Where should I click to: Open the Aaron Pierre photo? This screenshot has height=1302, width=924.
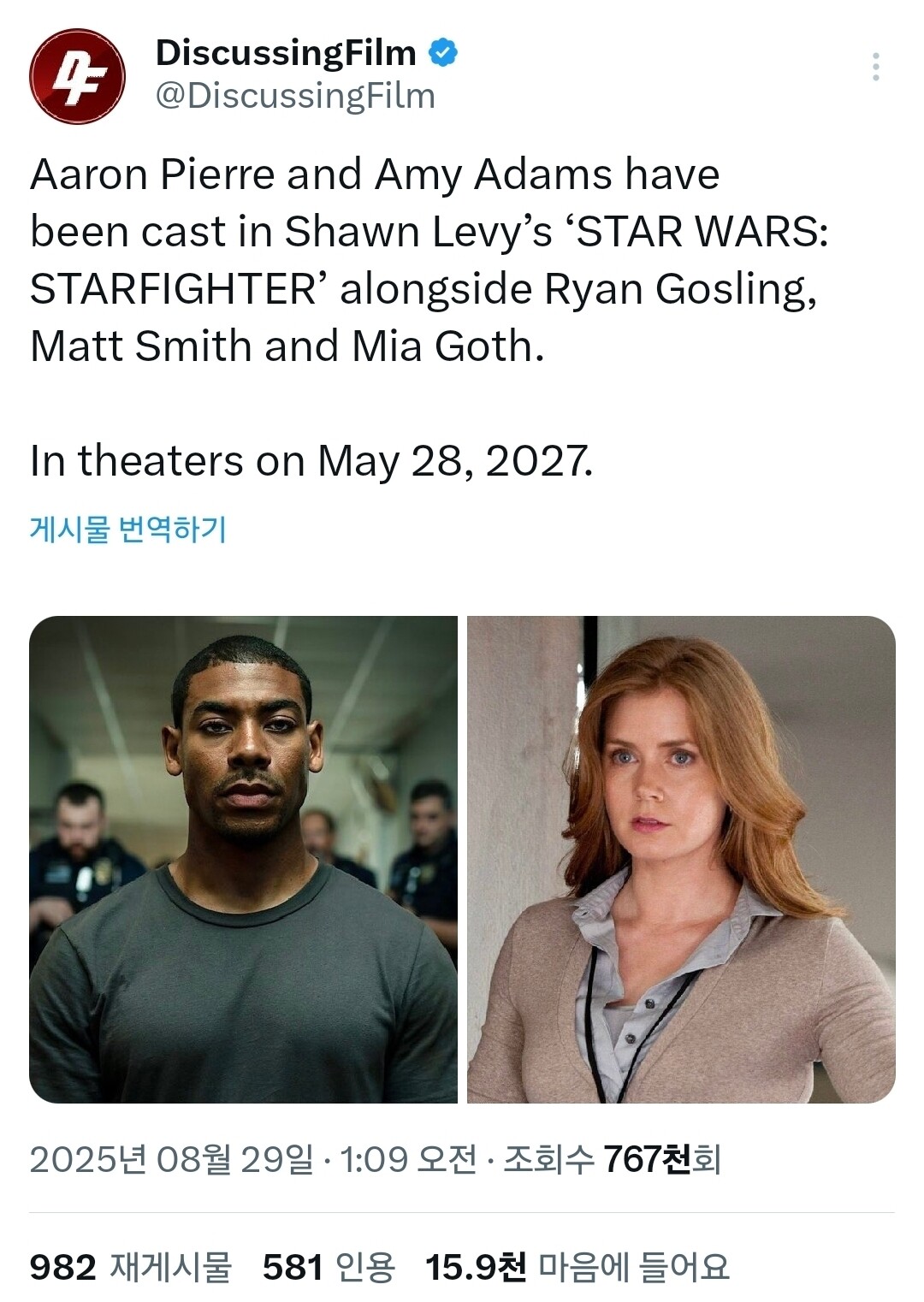click(x=243, y=859)
